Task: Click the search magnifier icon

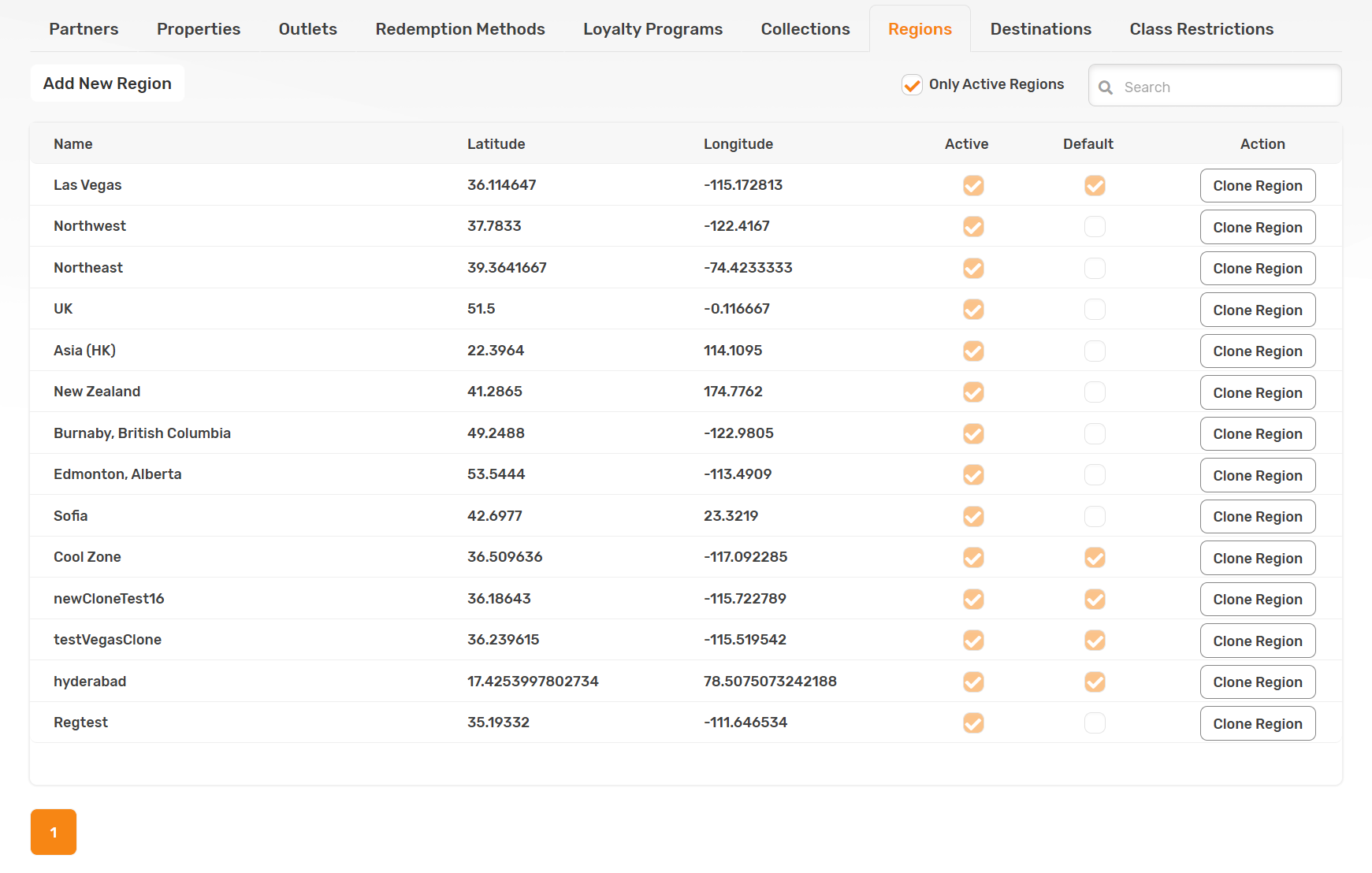Action: tap(1106, 87)
